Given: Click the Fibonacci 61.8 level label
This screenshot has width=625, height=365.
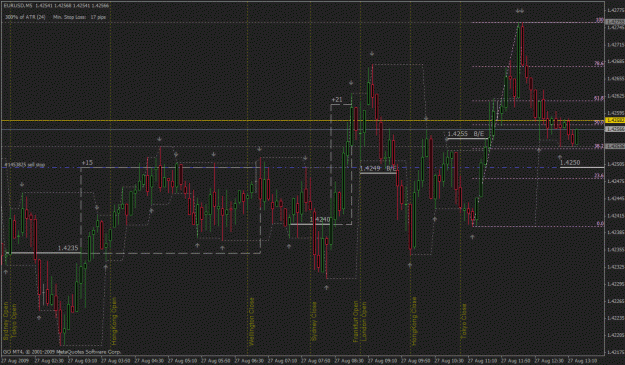Looking at the screenshot, I should tap(599, 98).
